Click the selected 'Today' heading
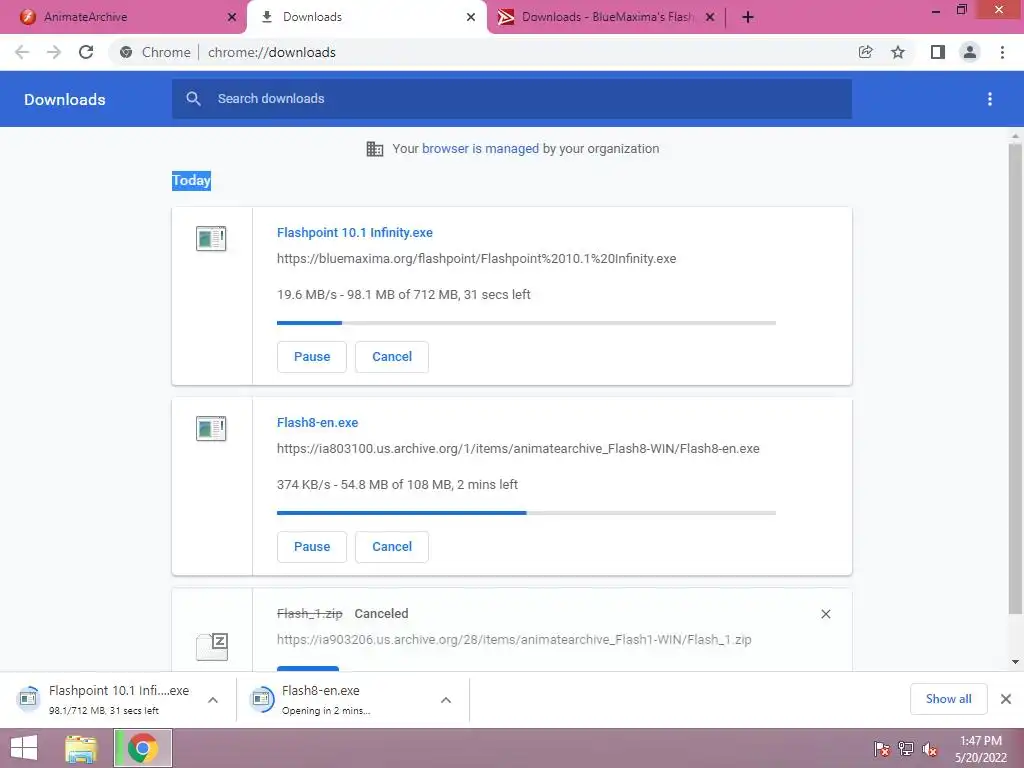1024x768 pixels. 191,180
